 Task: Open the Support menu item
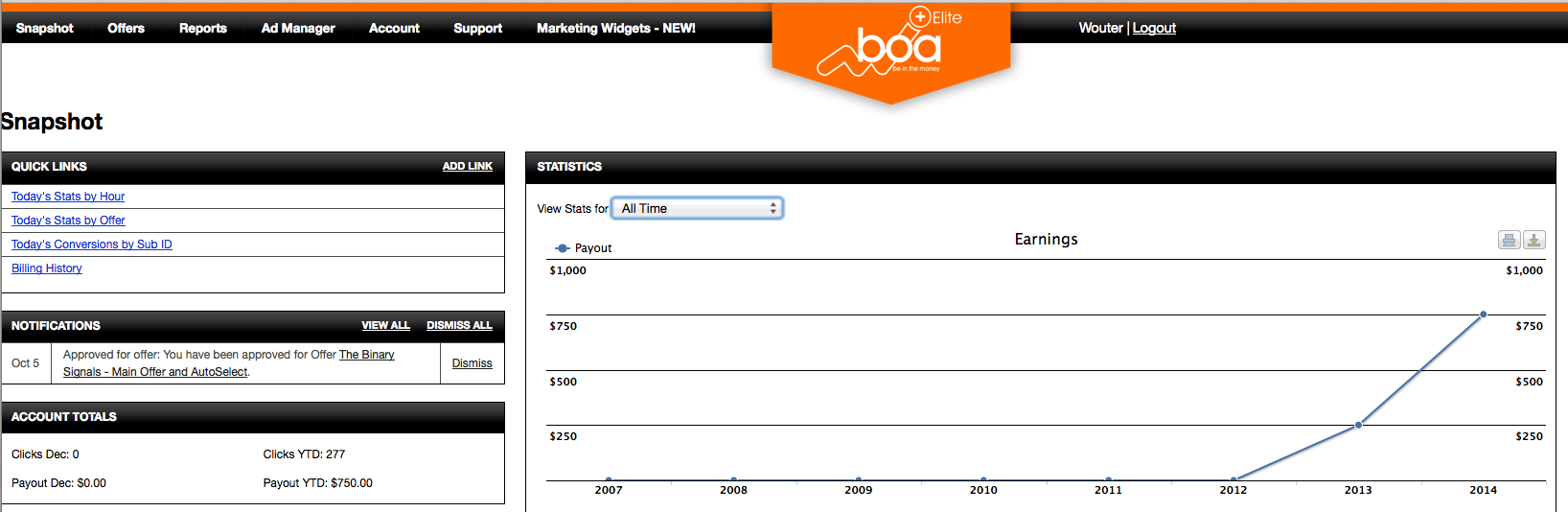click(477, 28)
